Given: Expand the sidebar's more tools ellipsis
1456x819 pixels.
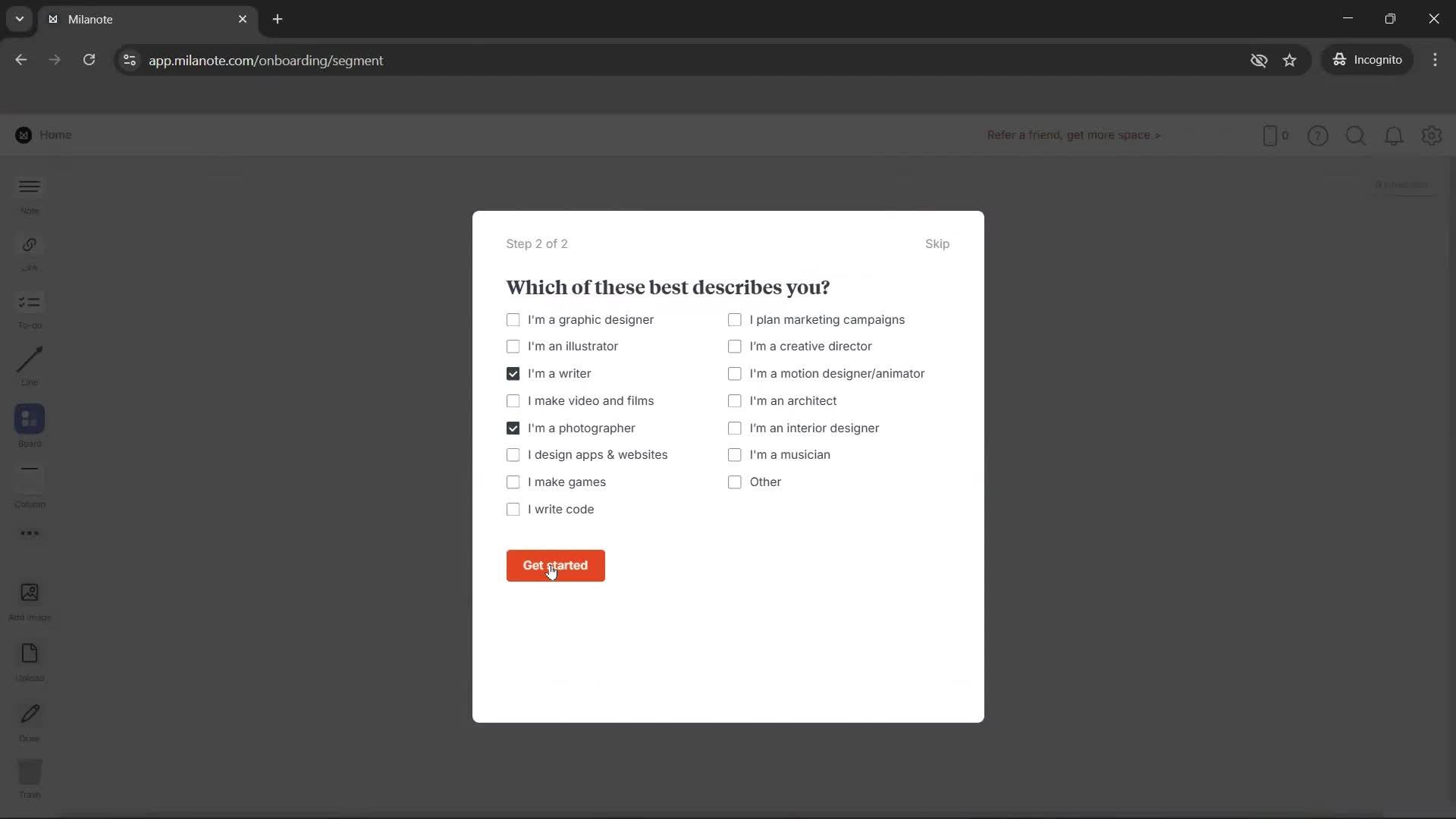Looking at the screenshot, I should tap(29, 534).
